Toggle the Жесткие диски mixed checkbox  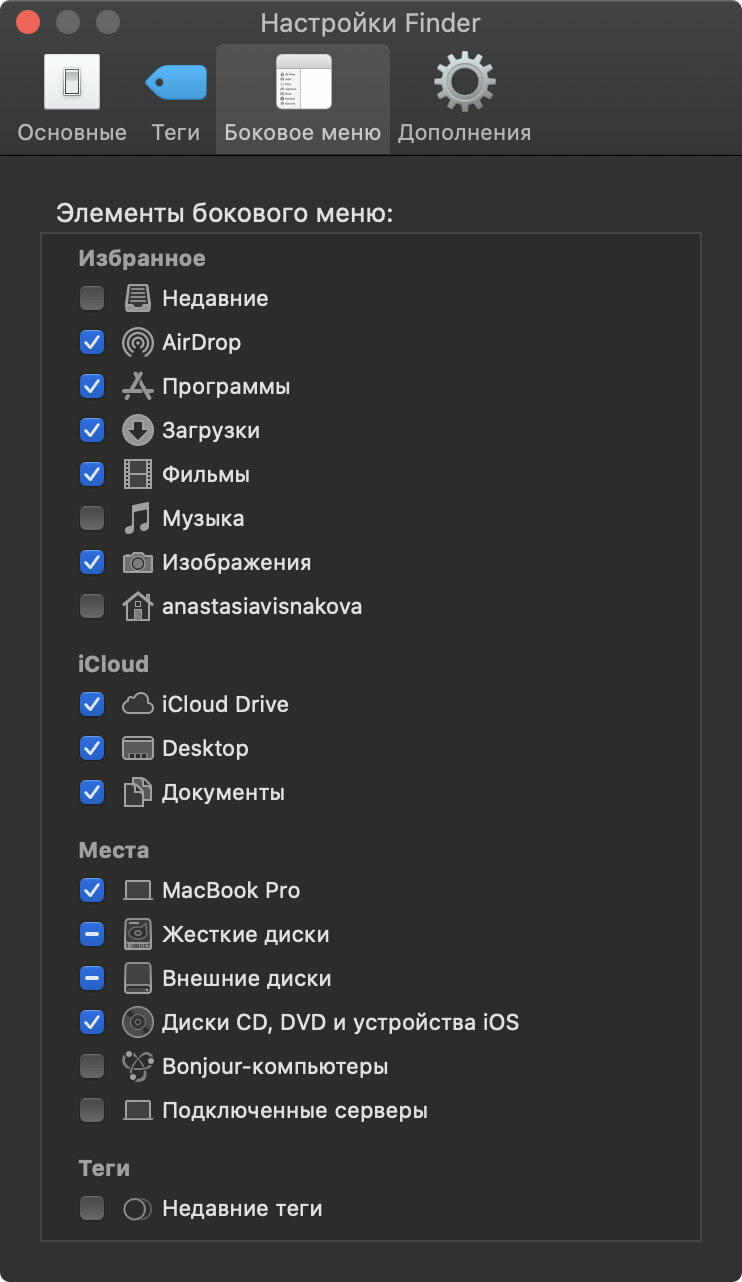click(x=92, y=935)
